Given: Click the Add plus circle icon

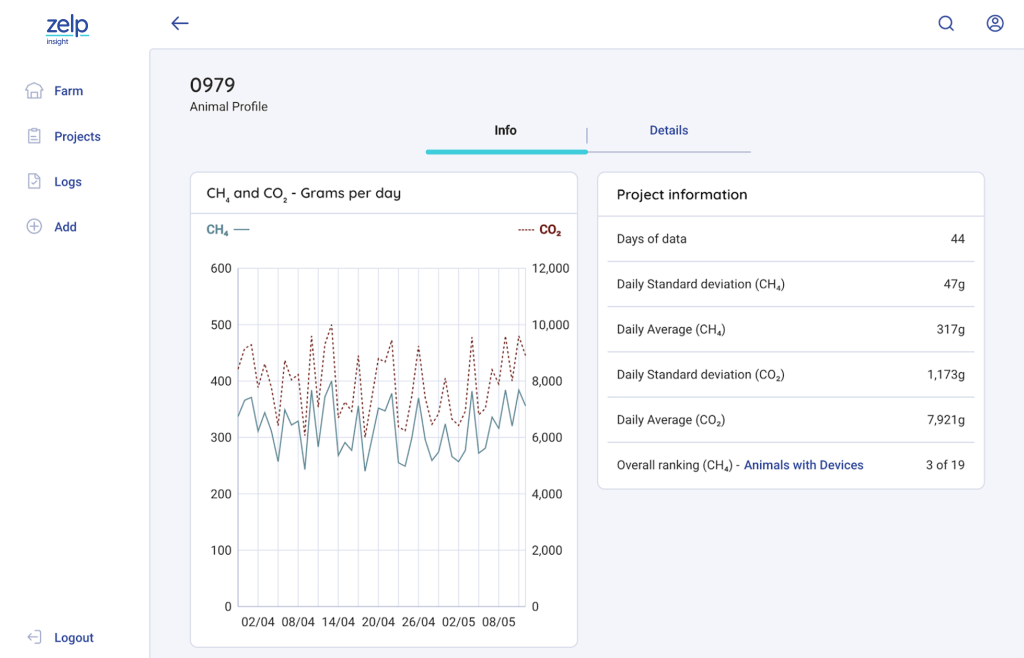Looking at the screenshot, I should (34, 227).
